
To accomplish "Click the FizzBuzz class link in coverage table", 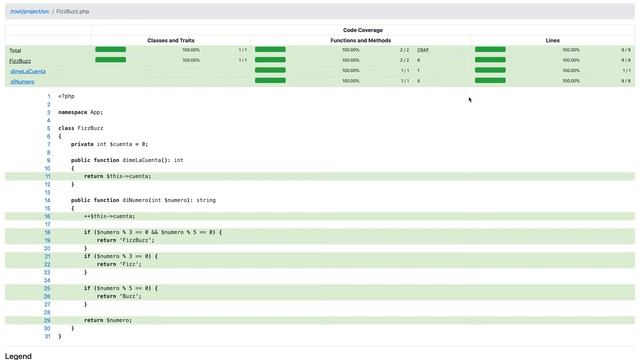I will (20, 61).
